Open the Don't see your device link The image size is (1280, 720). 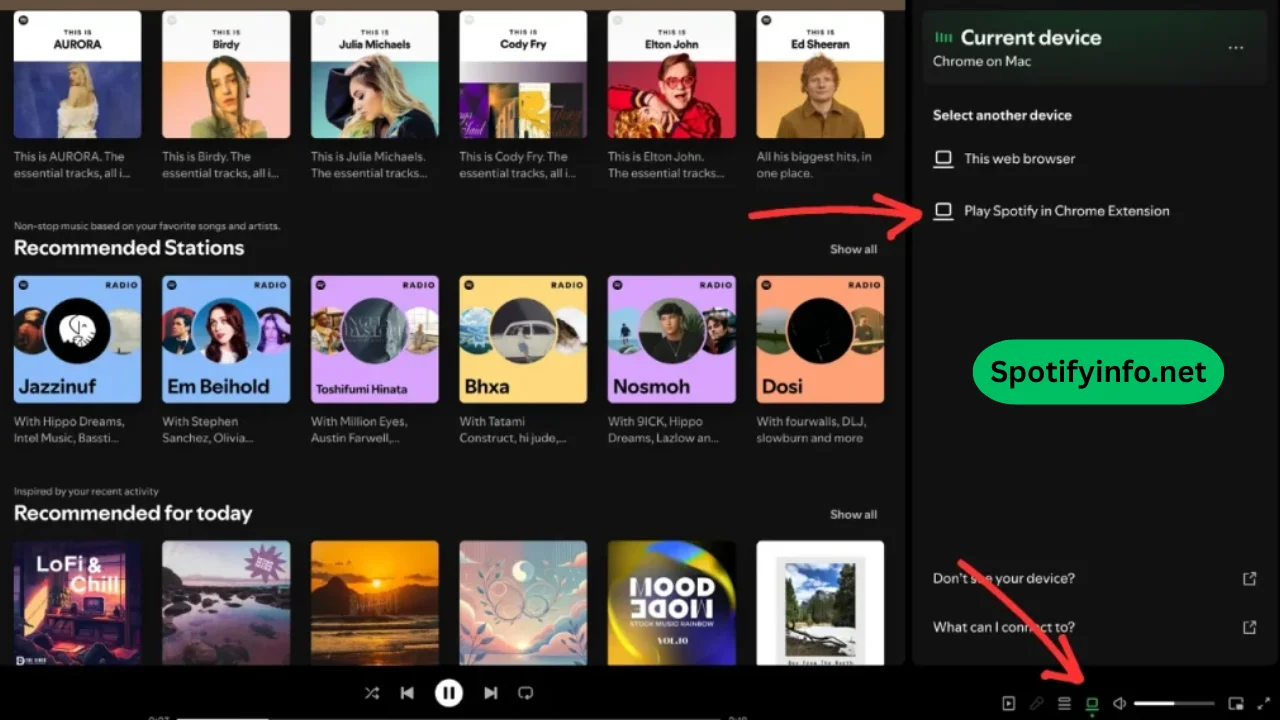1004,578
